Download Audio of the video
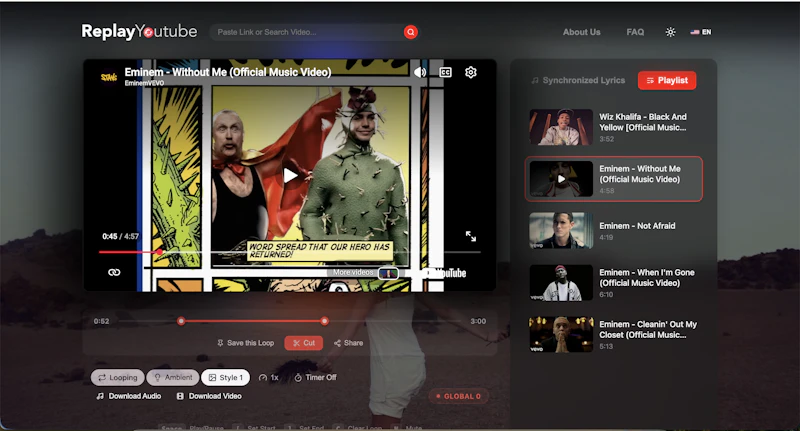The width and height of the screenshot is (800, 431). [x=129, y=396]
